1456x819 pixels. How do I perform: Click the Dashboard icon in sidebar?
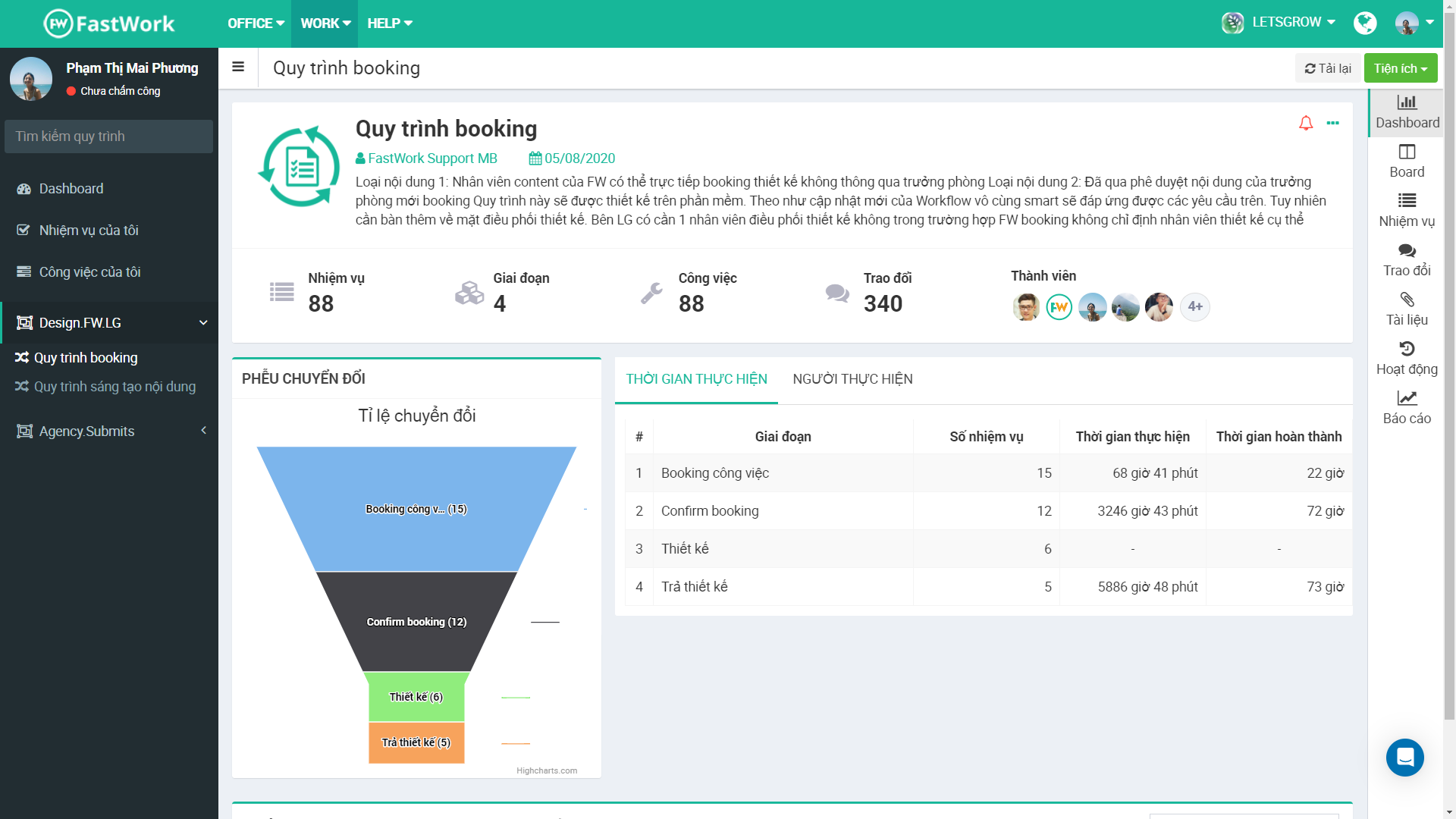pos(24,189)
